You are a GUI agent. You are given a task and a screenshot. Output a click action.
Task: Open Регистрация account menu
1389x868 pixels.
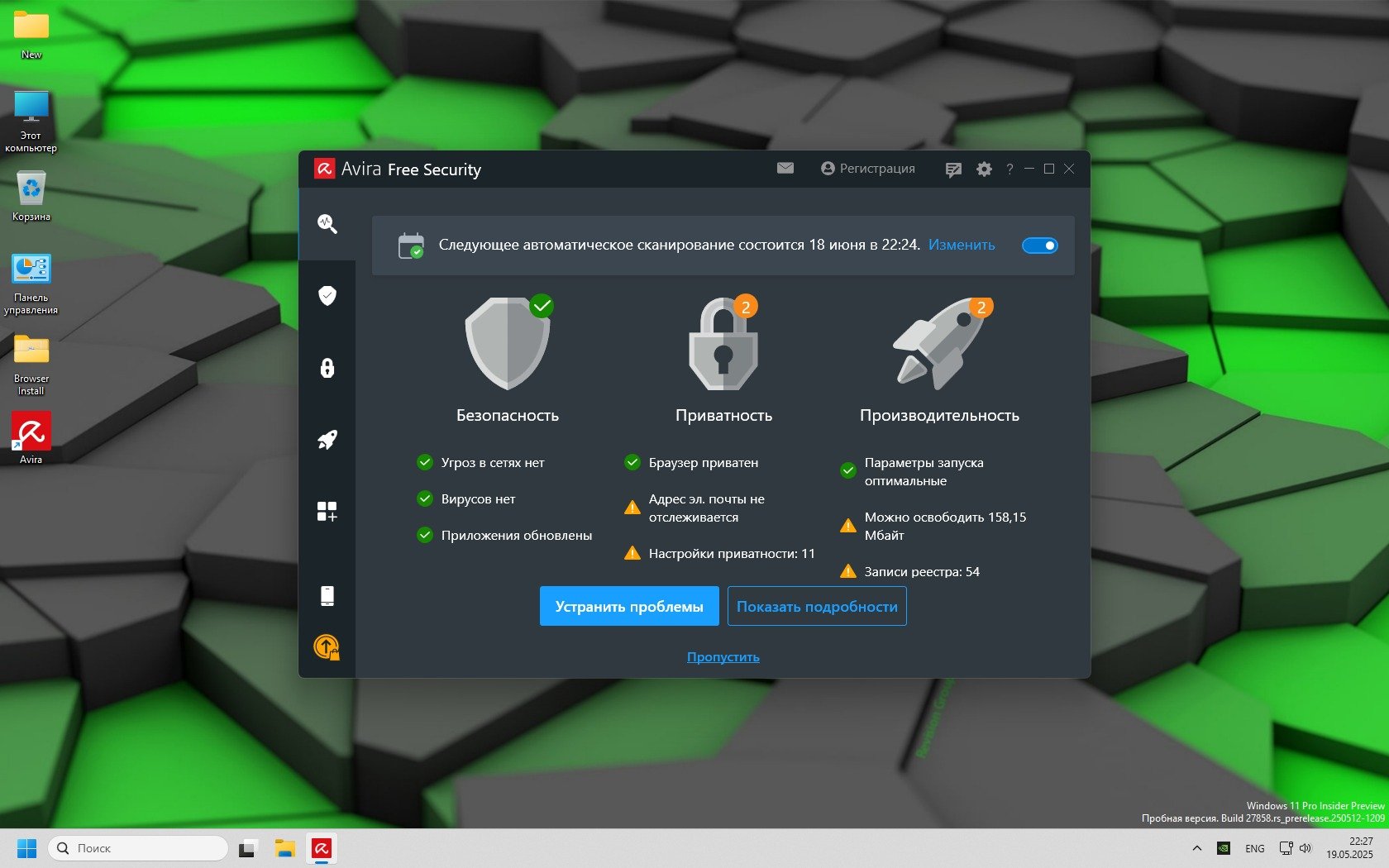(x=868, y=169)
